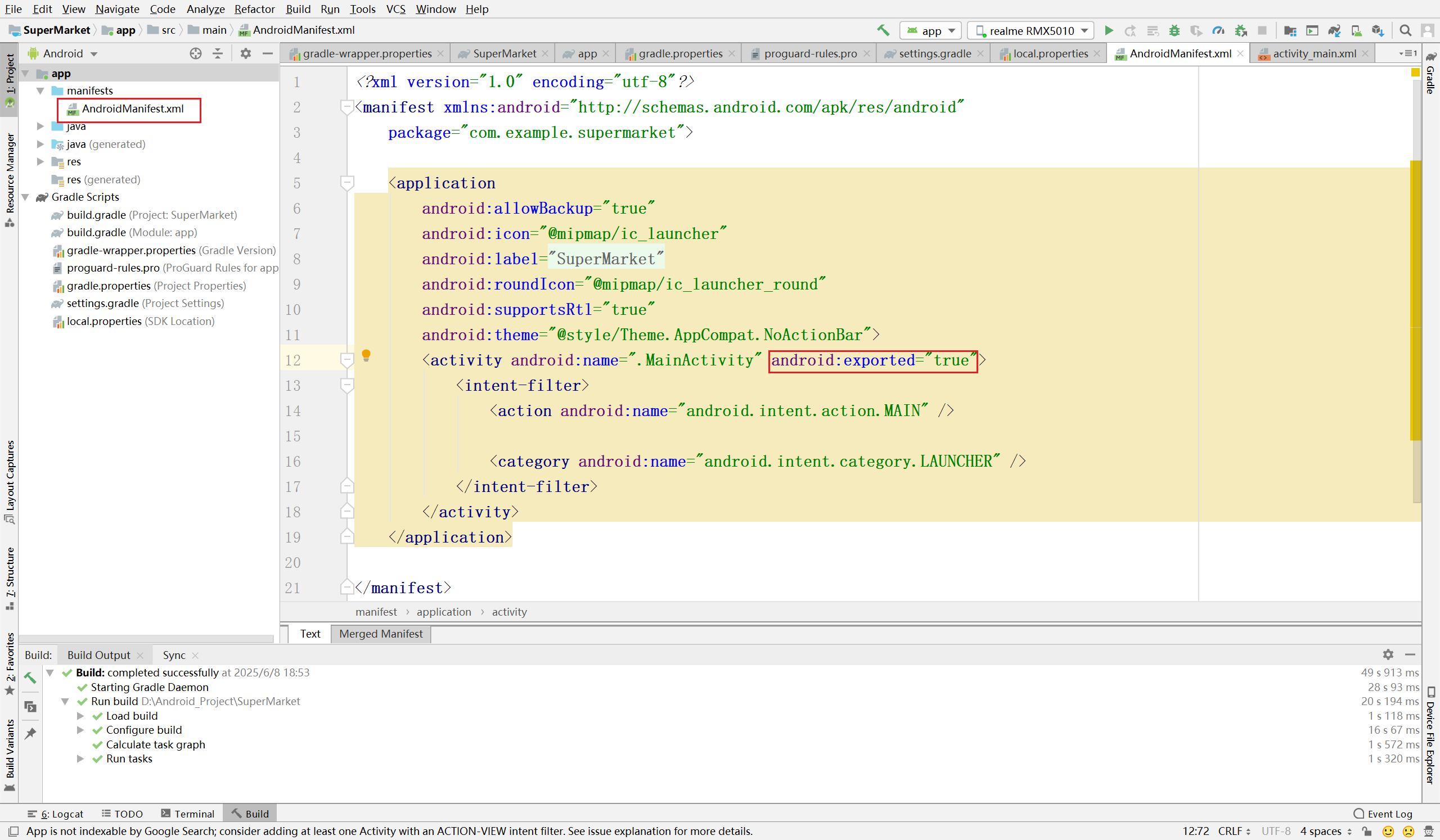Hide the Project panel with minus icon
The height and width of the screenshot is (840, 1440).
267,53
